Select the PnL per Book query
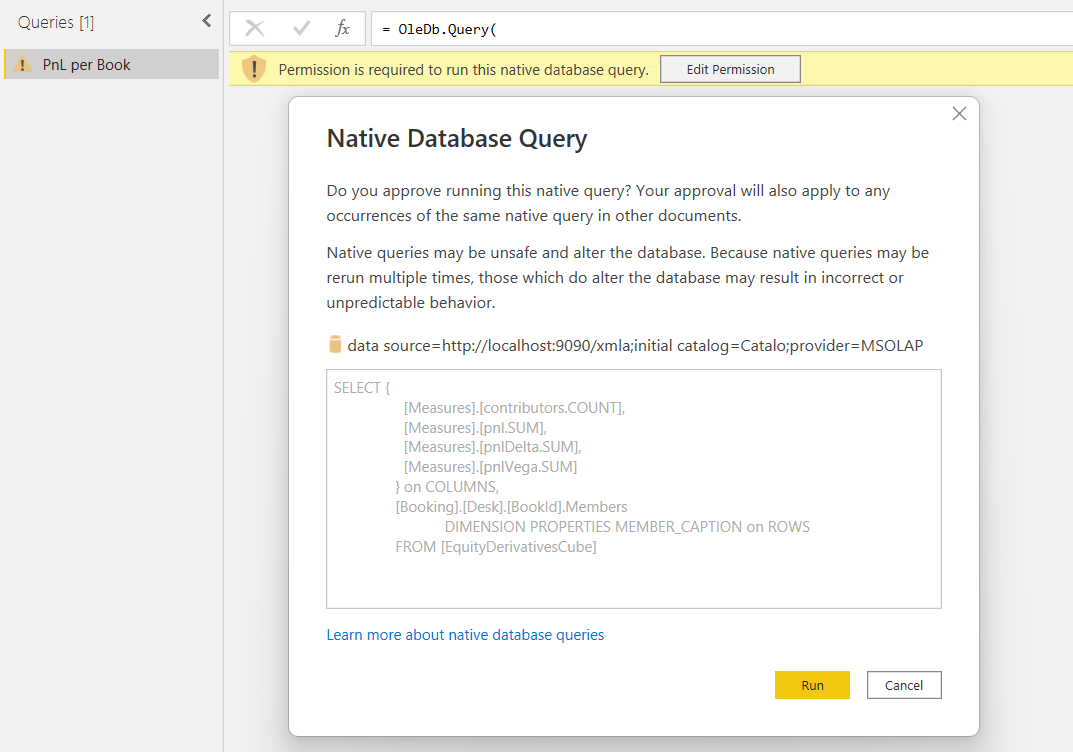 [x=87, y=65]
